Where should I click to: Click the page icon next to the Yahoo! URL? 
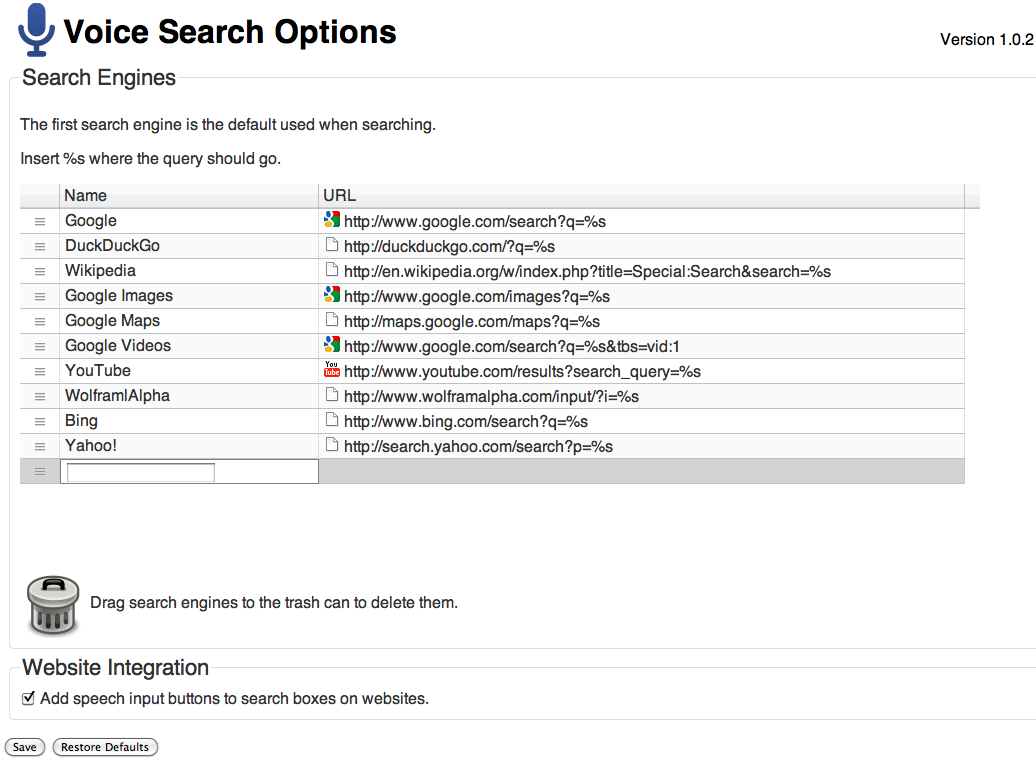[330, 445]
